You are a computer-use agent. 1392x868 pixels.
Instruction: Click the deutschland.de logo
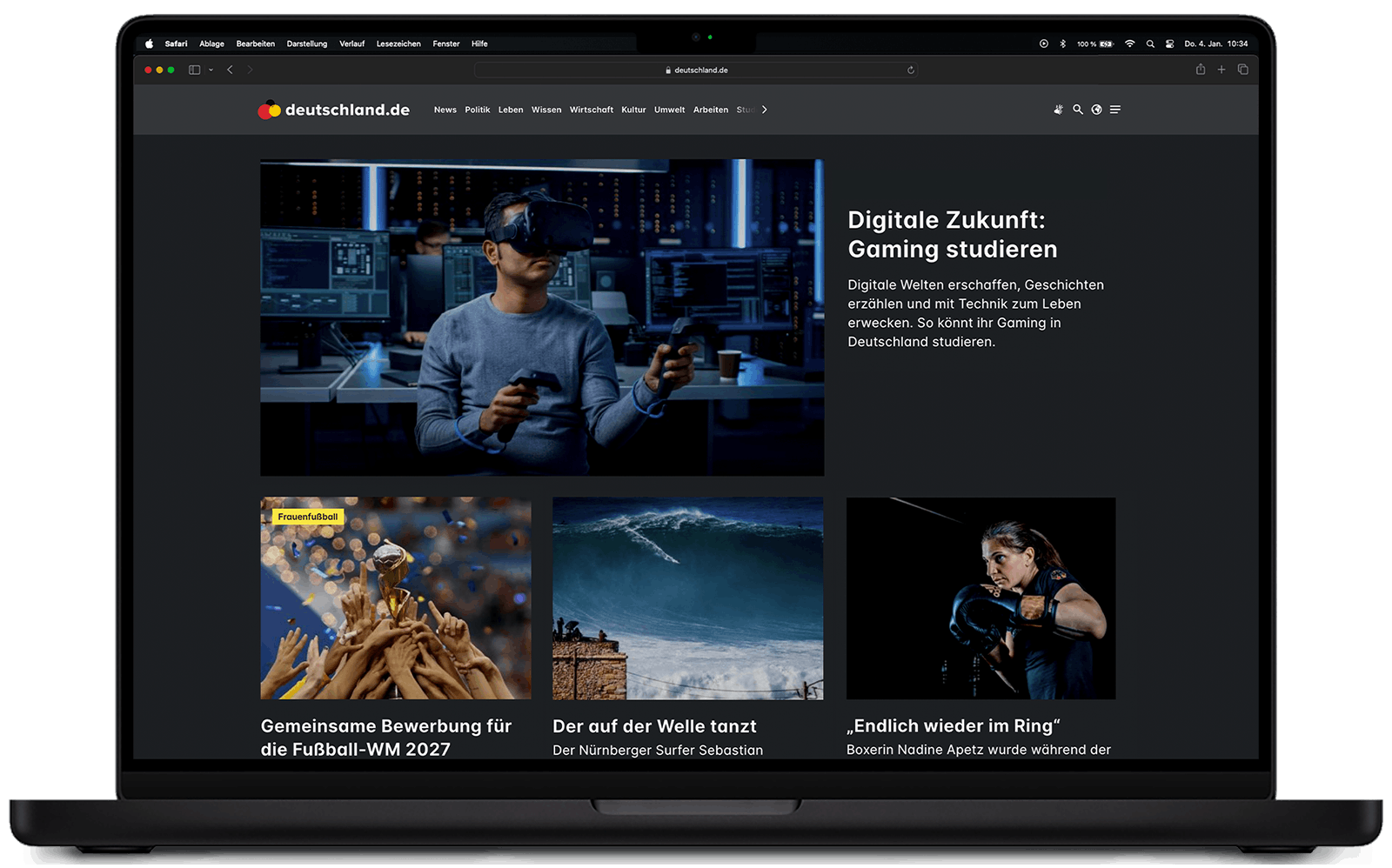[334, 110]
